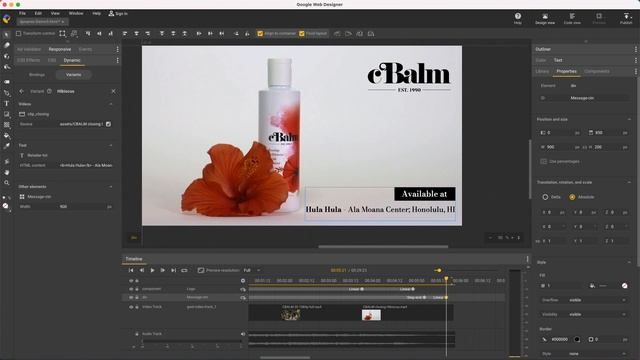Toggle the Transform control checkbox

(18, 33)
